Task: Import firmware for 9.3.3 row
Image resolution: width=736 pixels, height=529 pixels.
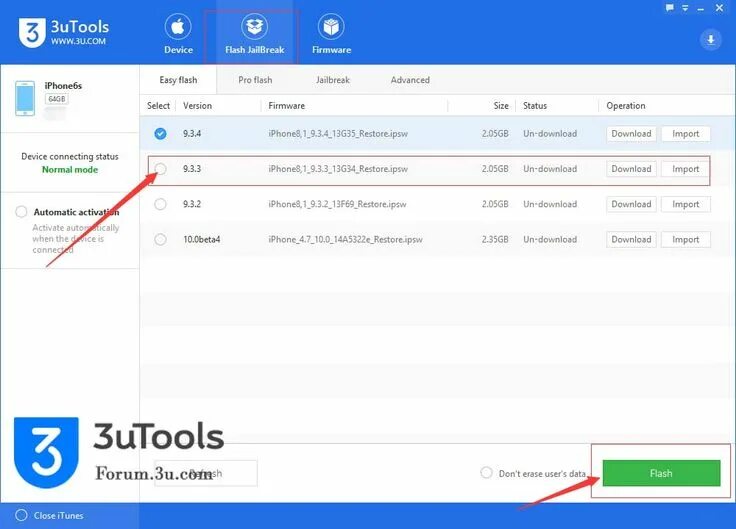Action: click(x=685, y=169)
